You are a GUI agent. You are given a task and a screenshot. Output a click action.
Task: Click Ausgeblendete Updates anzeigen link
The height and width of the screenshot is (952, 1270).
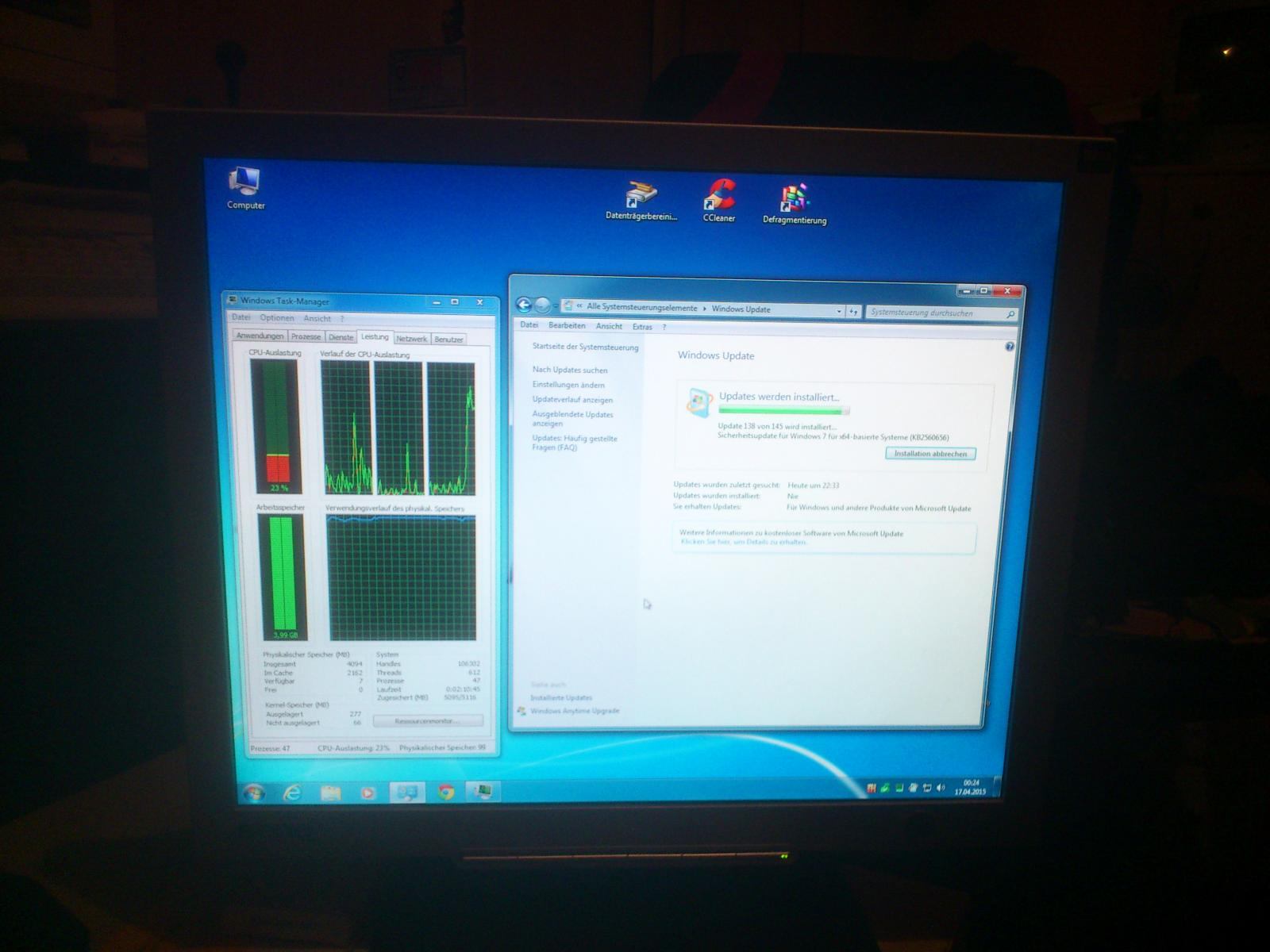[x=572, y=419]
